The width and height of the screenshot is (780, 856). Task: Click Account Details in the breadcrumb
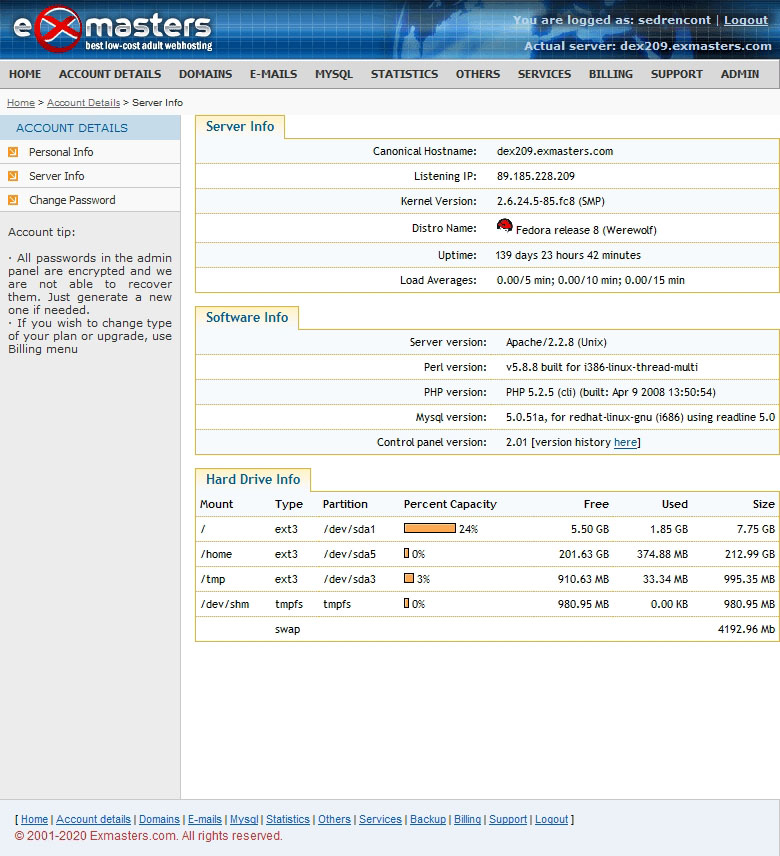pos(83,103)
